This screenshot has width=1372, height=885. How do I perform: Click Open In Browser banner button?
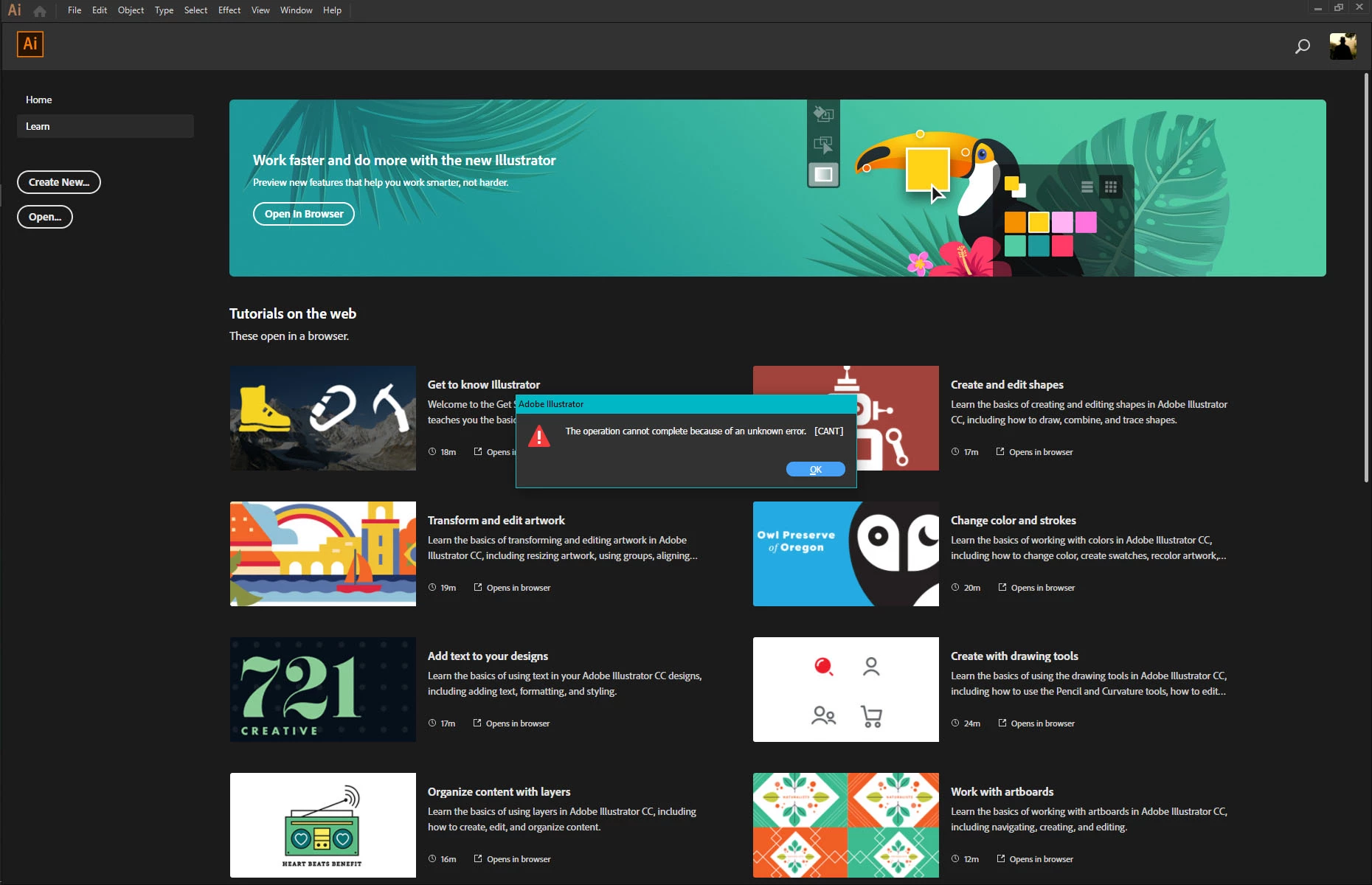304,214
